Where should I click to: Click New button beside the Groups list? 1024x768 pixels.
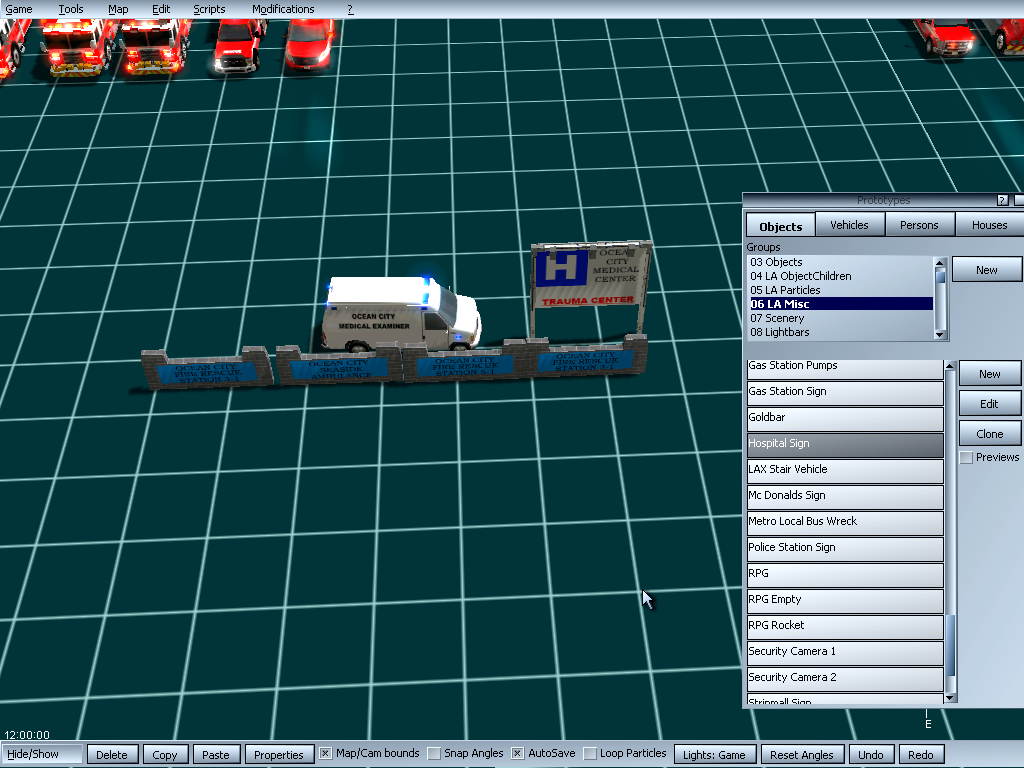pos(986,270)
